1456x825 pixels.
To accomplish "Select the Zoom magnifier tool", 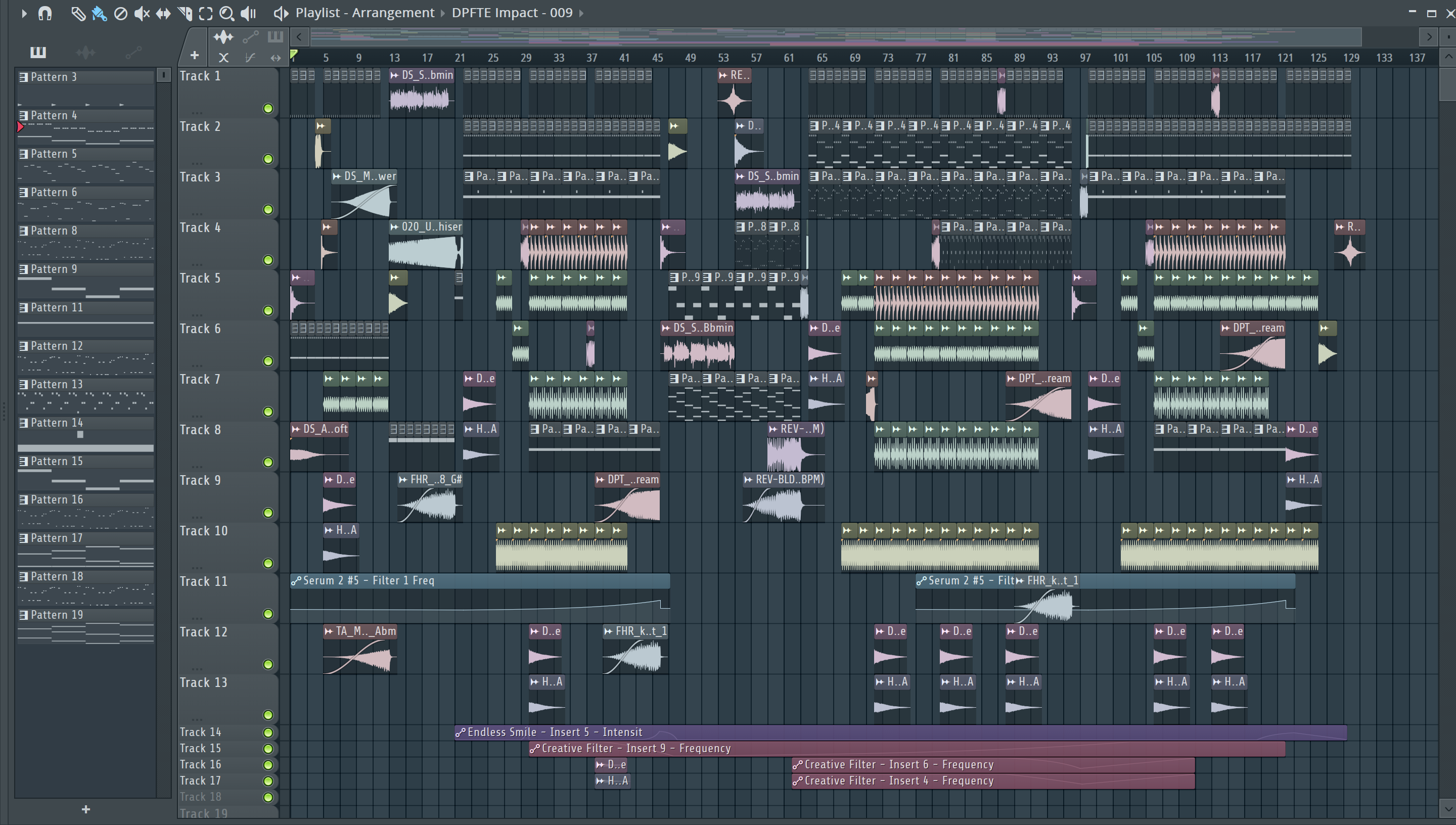I will (226, 13).
